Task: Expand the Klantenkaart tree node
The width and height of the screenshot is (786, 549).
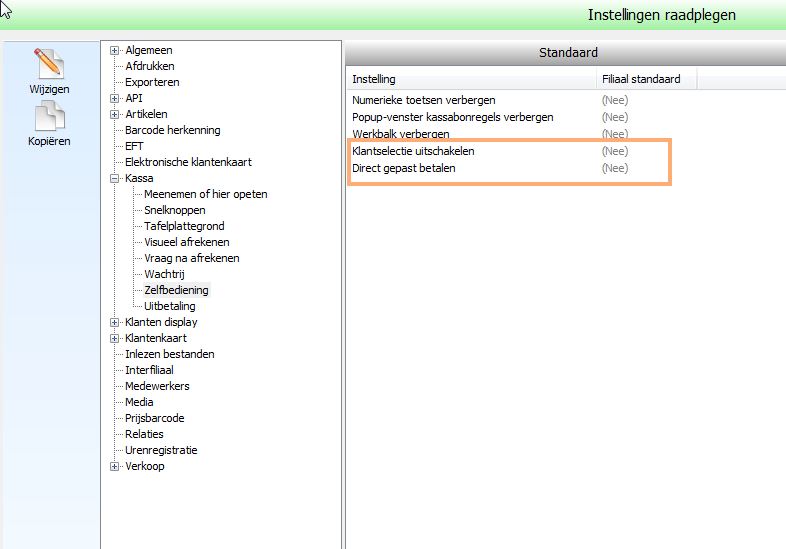Action: 115,338
